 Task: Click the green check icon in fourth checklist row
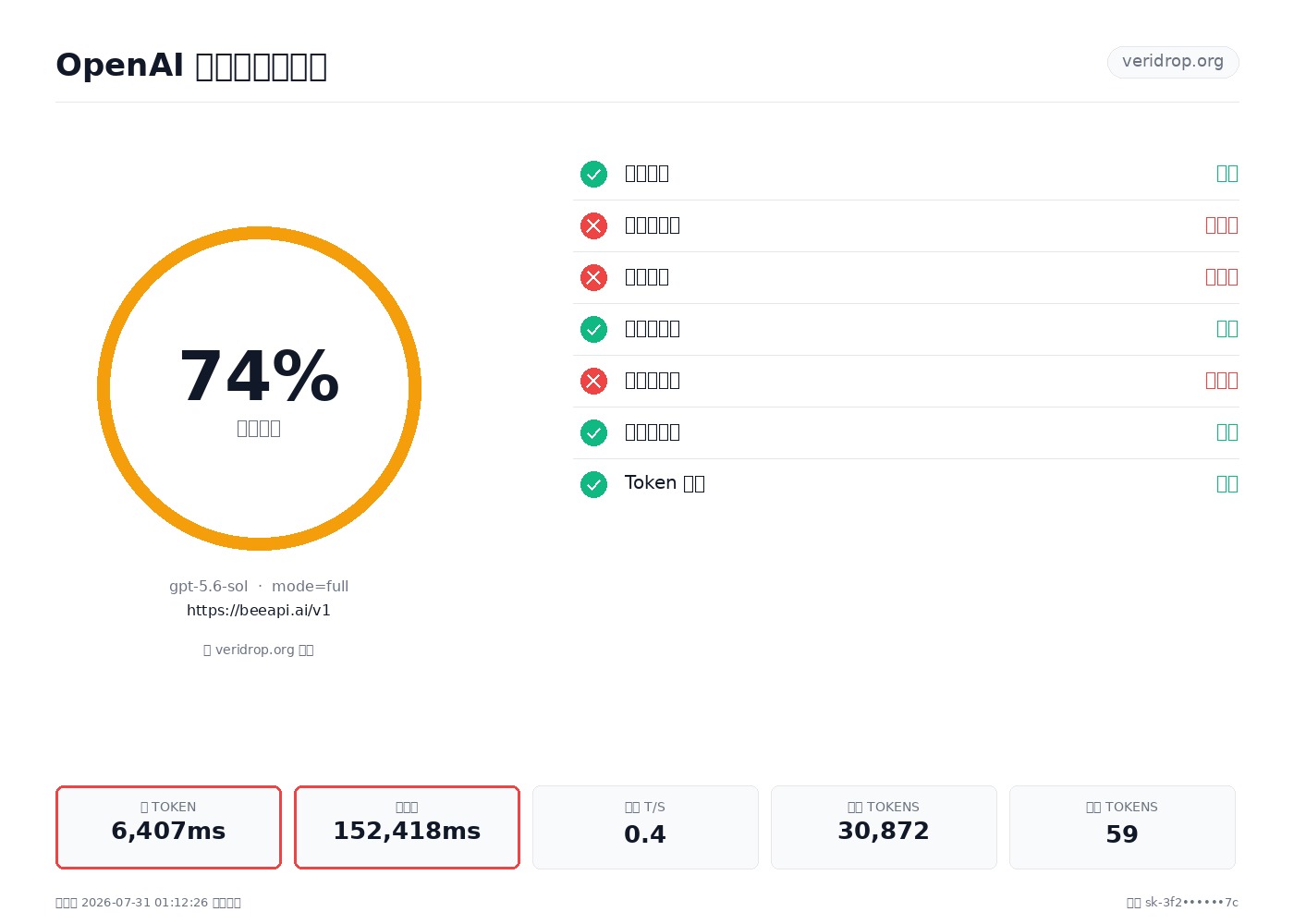[x=593, y=329]
